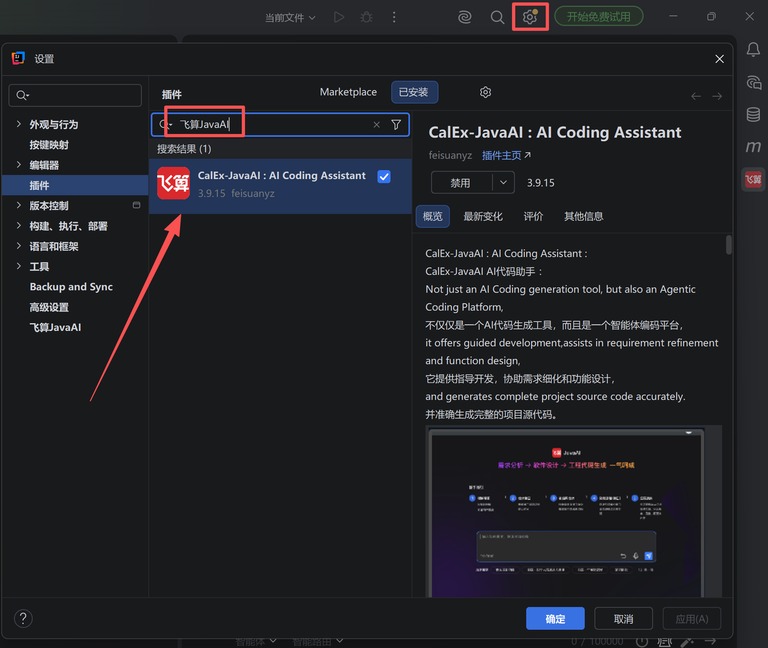Open IDE settings gear in the title bar
Viewport: 768px width, 648px height.
pos(529,17)
